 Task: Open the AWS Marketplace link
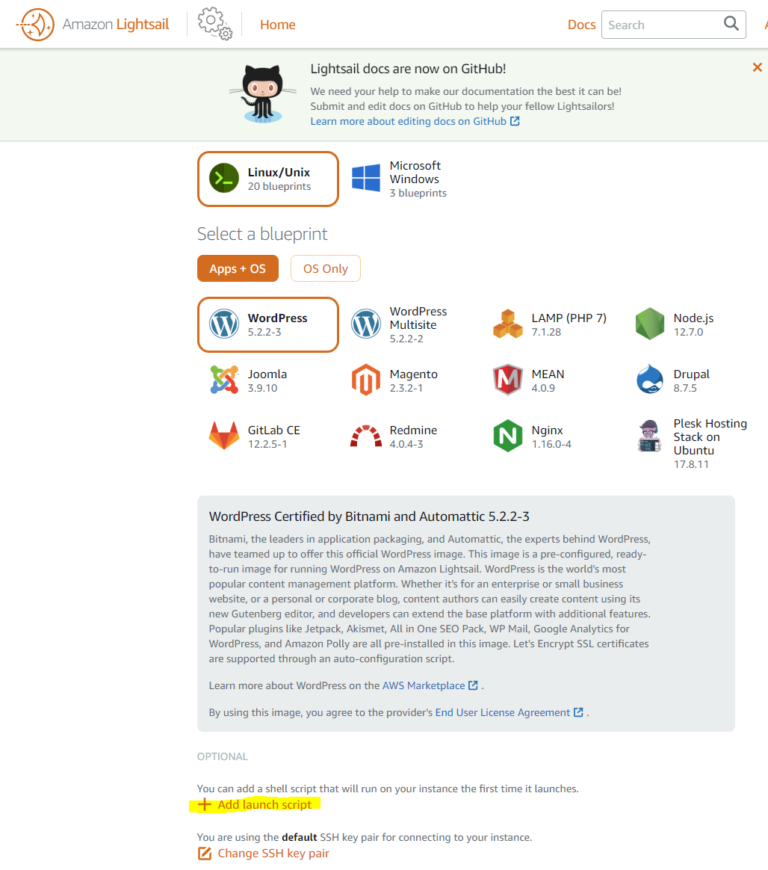tap(423, 685)
